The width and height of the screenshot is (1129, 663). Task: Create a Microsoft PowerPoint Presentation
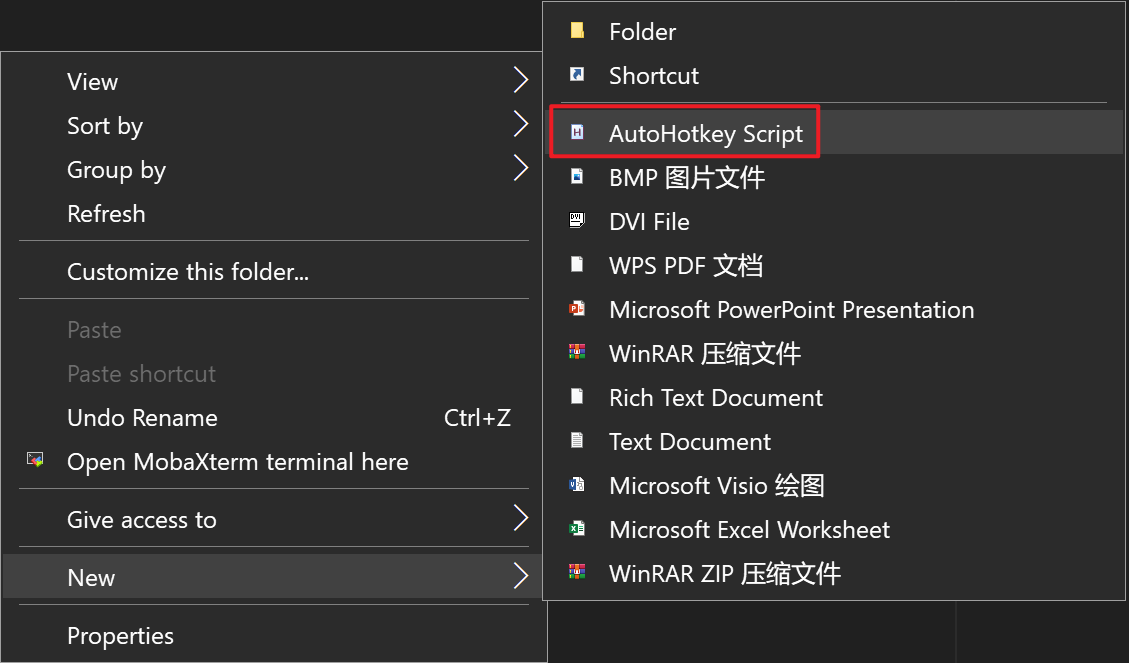pos(835,310)
